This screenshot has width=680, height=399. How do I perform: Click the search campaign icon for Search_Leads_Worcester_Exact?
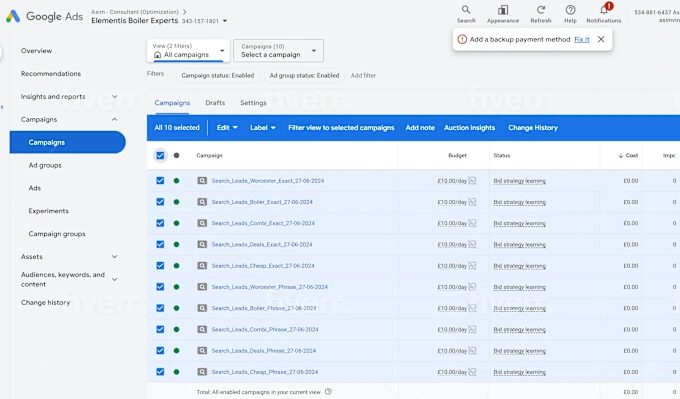click(202, 180)
